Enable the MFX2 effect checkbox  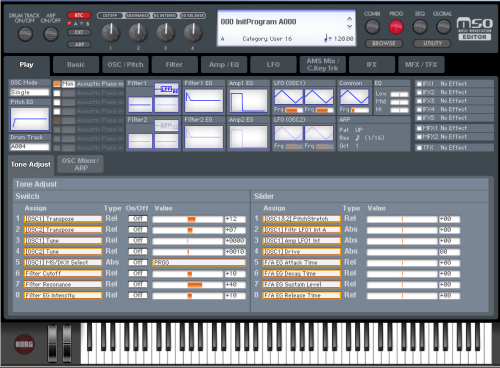click(420, 137)
